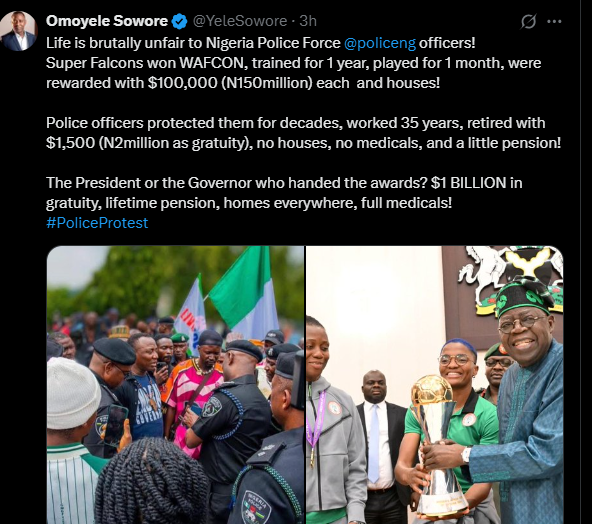592x524 pixels.
Task: Open the 3h post timestamp
Action: pos(308,21)
